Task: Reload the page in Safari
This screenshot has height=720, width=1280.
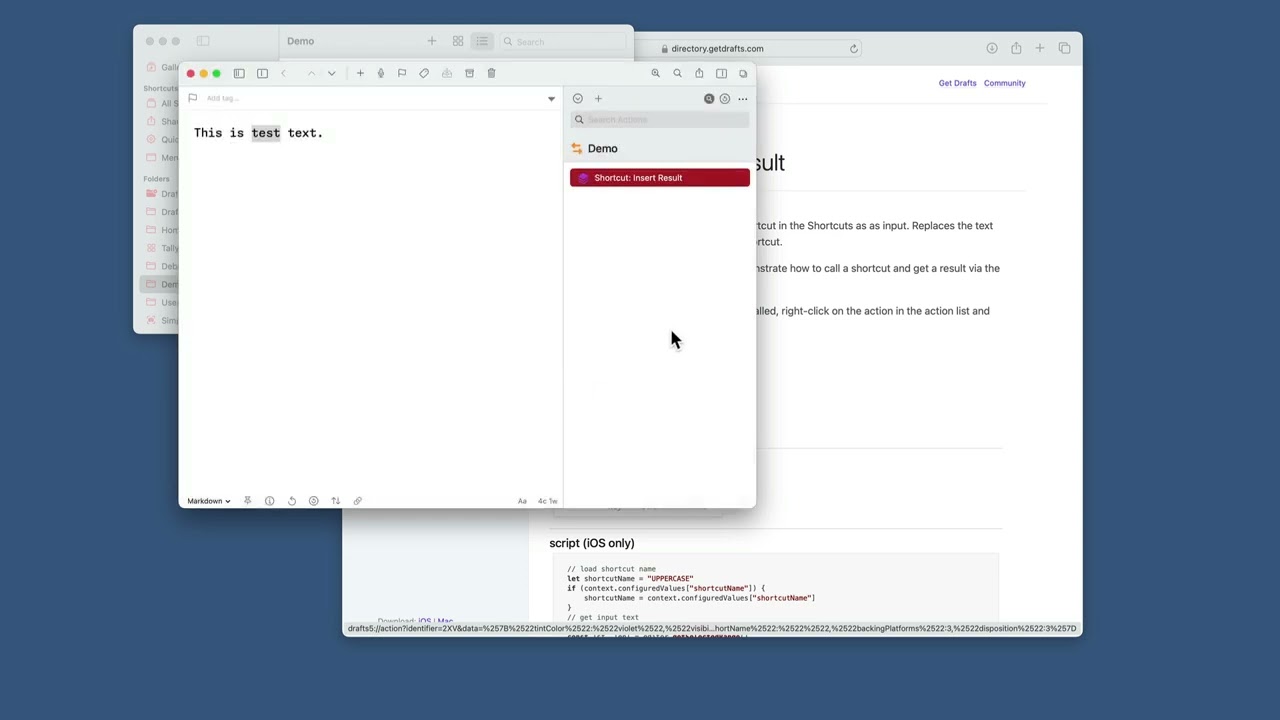Action: (x=853, y=48)
